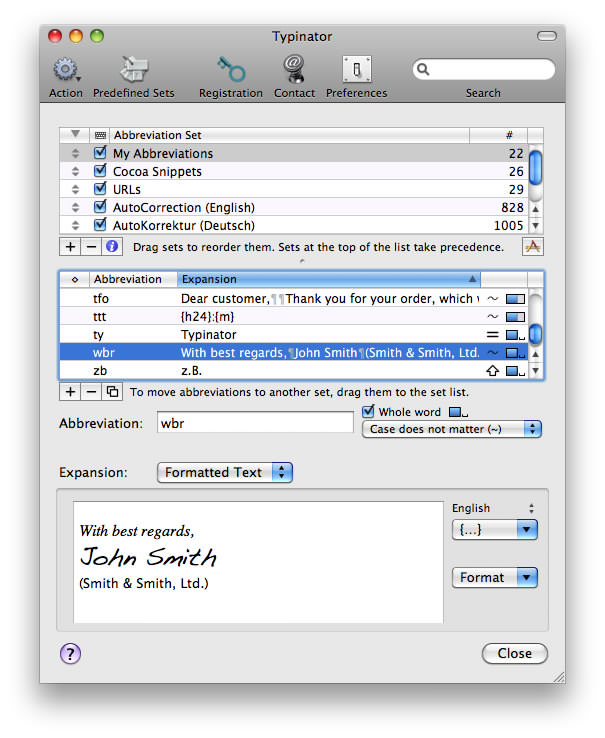Open Preferences switch icon
The width and height of the screenshot is (605, 738).
(x=356, y=70)
